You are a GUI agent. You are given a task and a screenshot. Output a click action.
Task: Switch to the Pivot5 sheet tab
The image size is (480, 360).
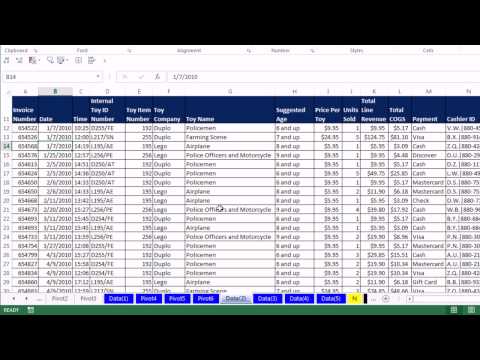coord(177,298)
